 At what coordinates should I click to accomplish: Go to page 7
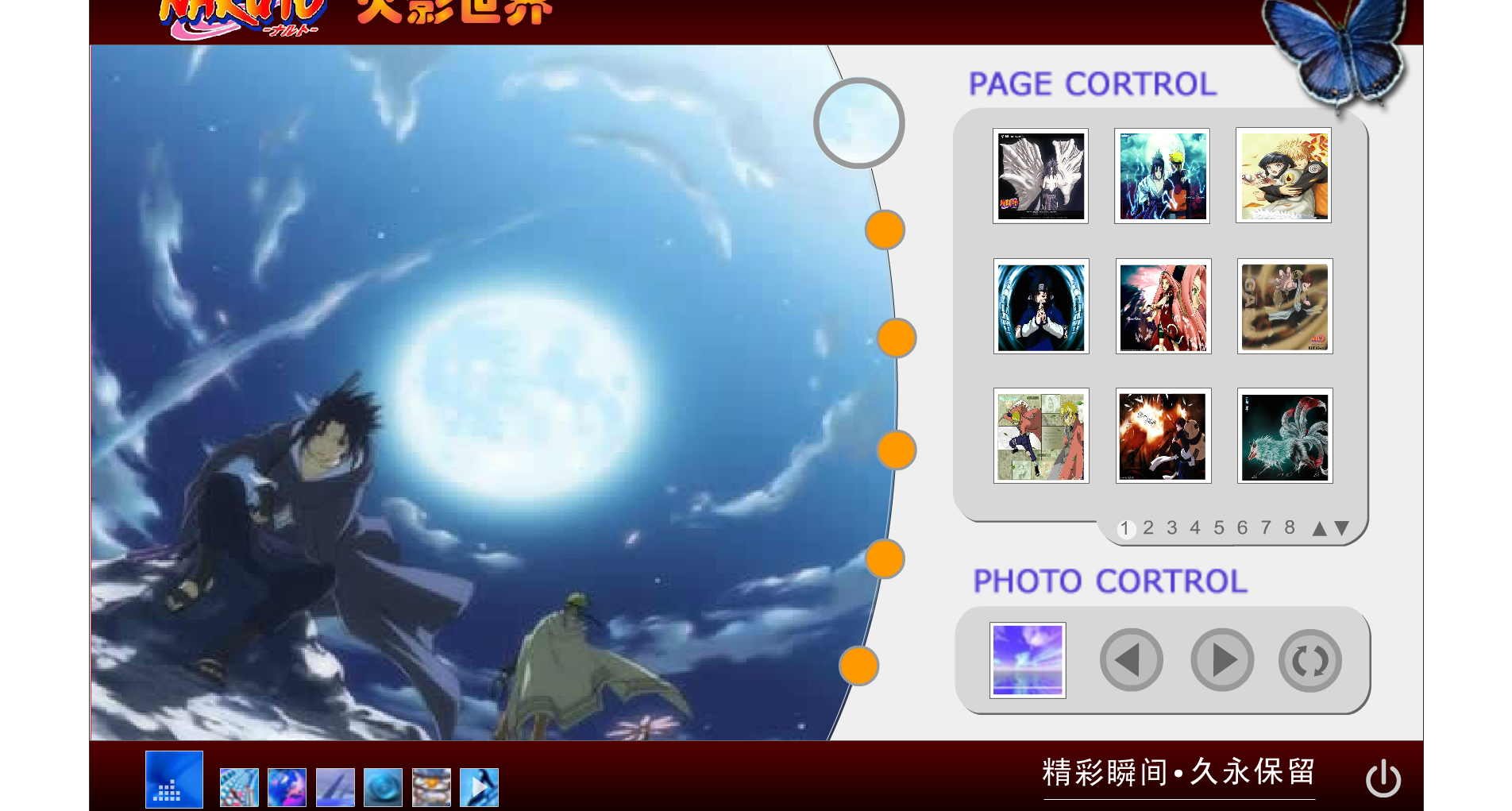[x=1266, y=527]
